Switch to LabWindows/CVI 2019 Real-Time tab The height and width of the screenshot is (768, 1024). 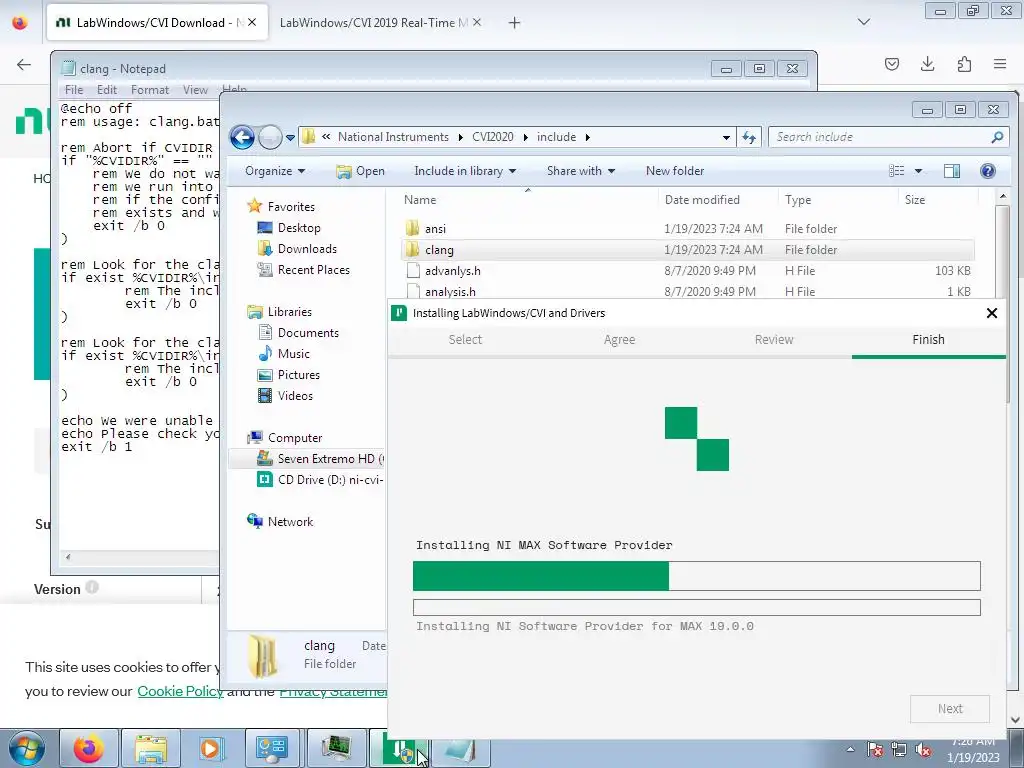380,23
